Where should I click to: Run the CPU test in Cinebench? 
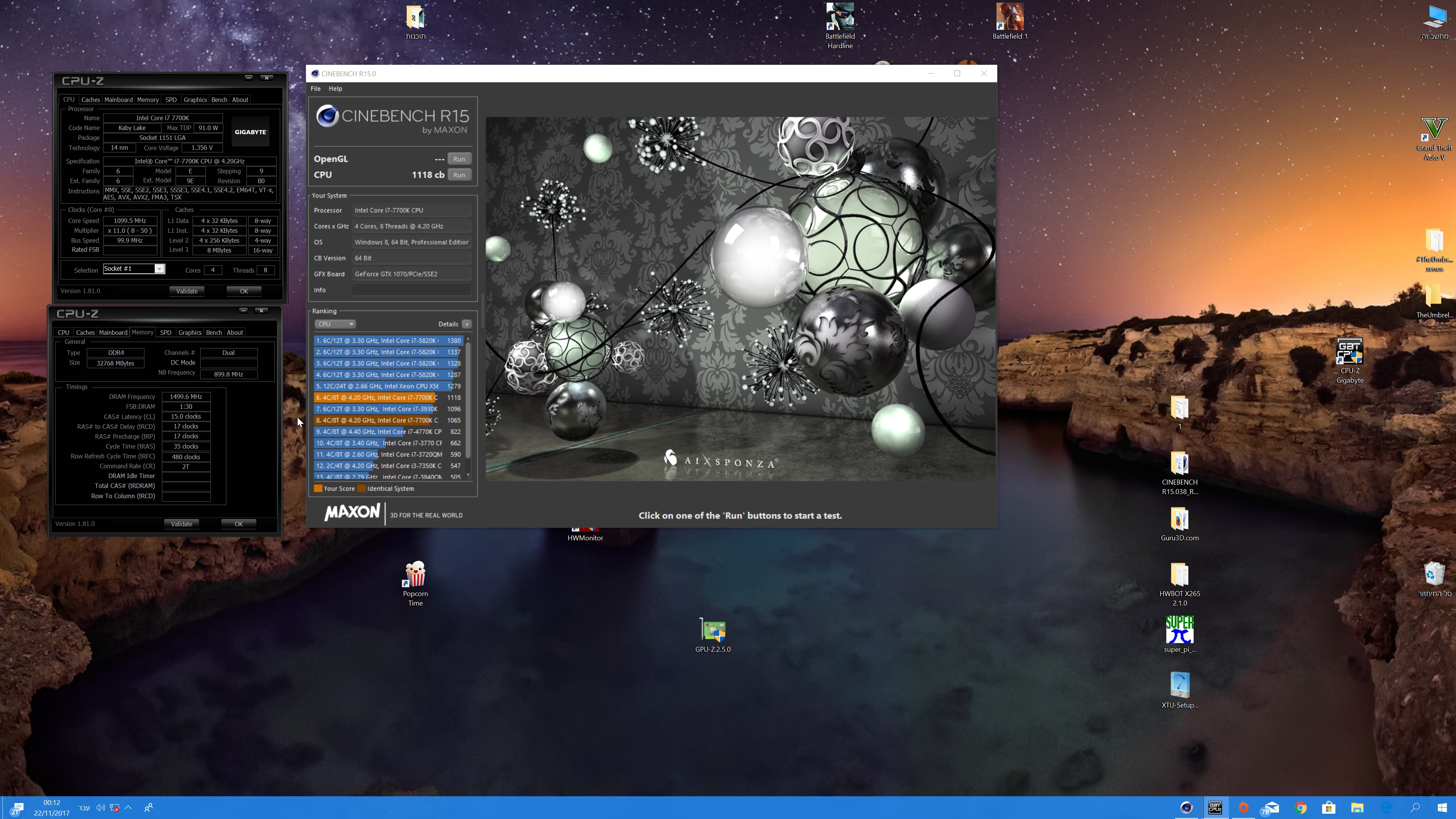459,175
